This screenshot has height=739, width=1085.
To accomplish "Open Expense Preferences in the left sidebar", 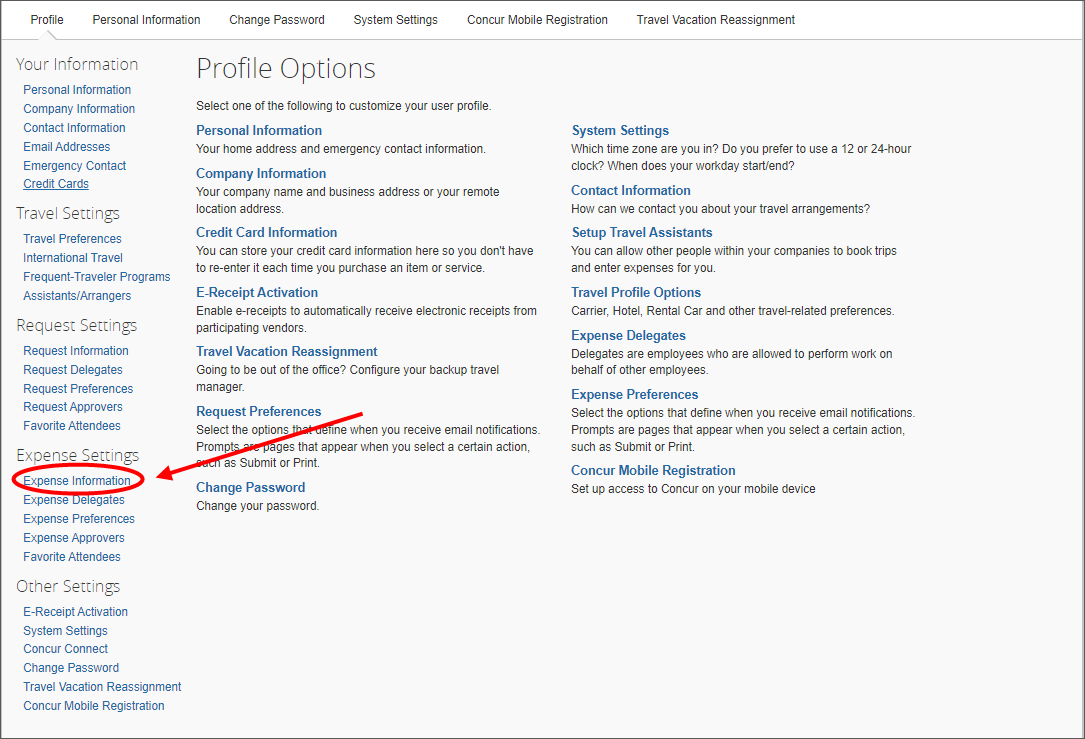I will (79, 519).
